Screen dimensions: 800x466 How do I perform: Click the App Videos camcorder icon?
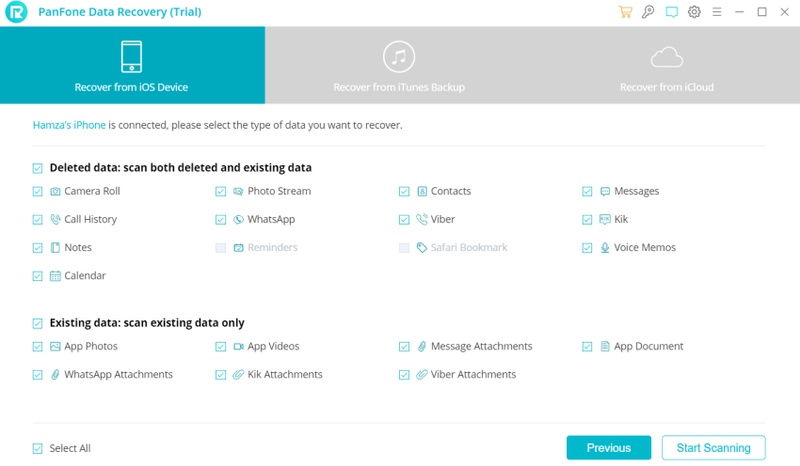click(x=238, y=347)
